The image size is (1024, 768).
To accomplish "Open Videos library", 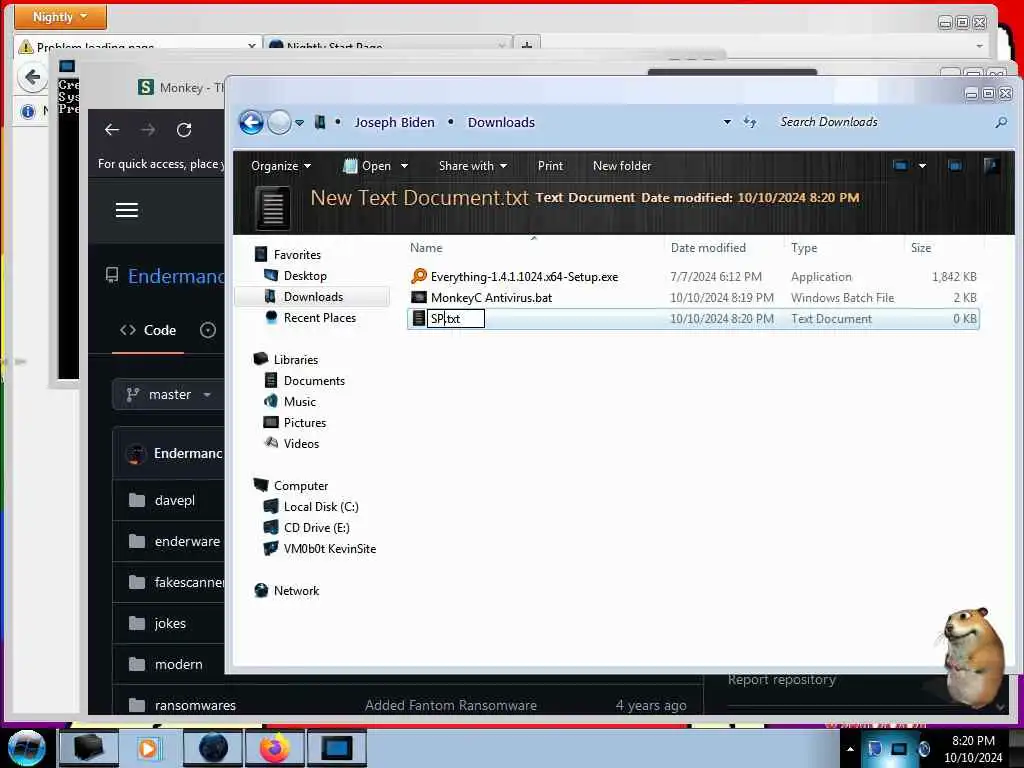I will coord(301,443).
